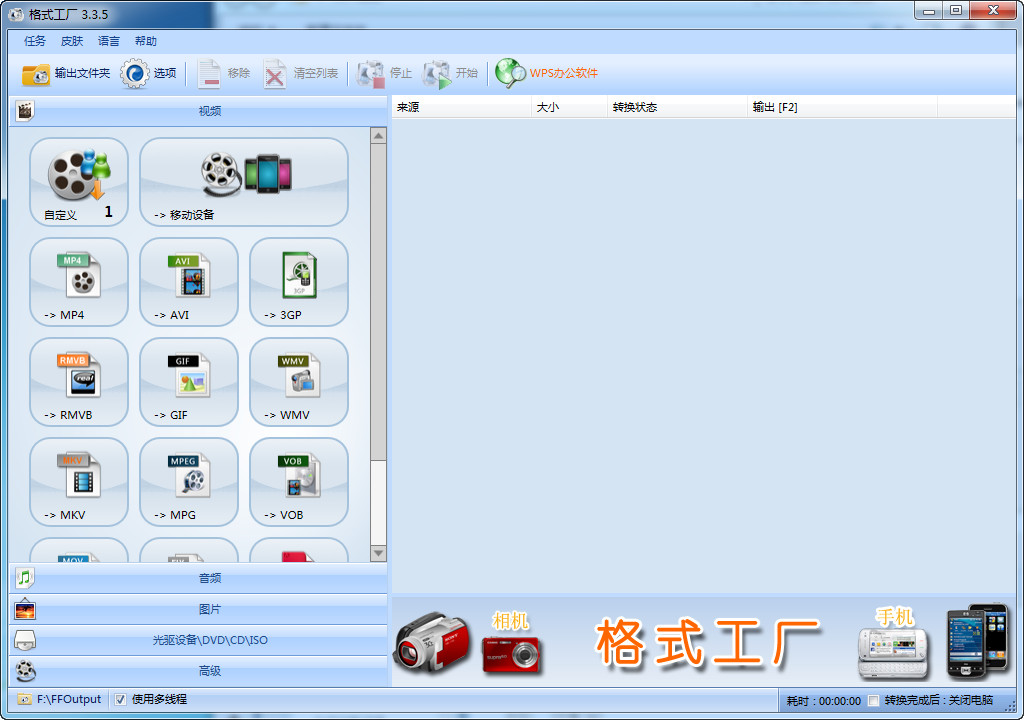The image size is (1024, 720).
Task: Click the 来源 column header
Action: pyautogui.click(x=461, y=107)
